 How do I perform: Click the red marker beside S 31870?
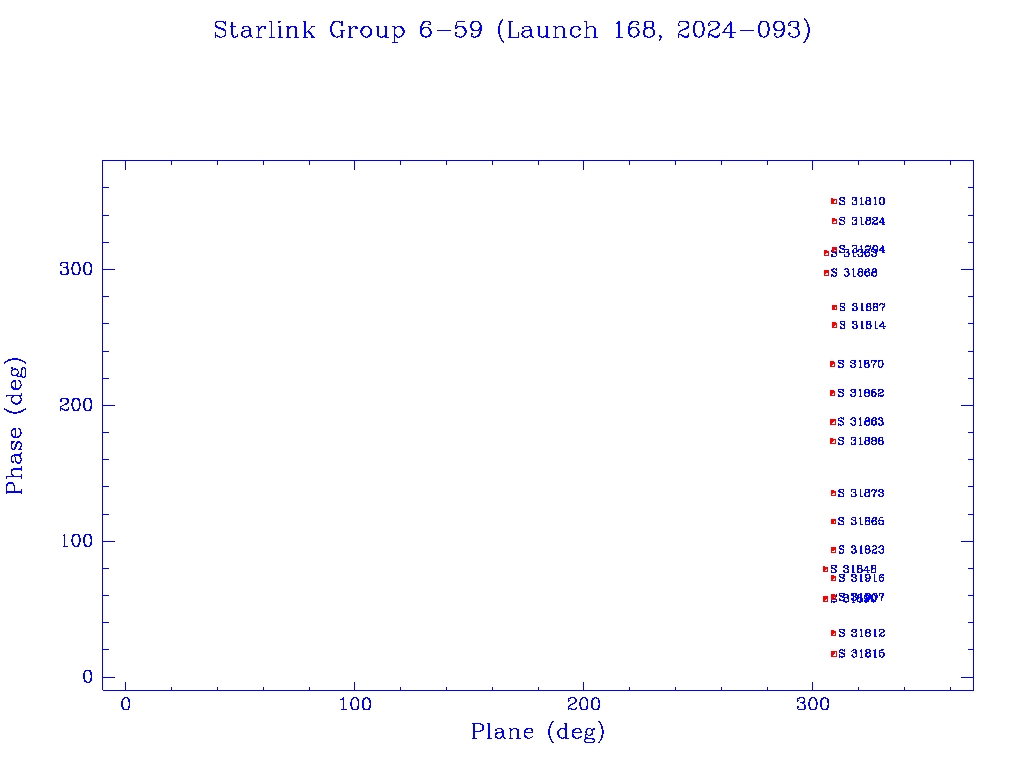[x=833, y=364]
